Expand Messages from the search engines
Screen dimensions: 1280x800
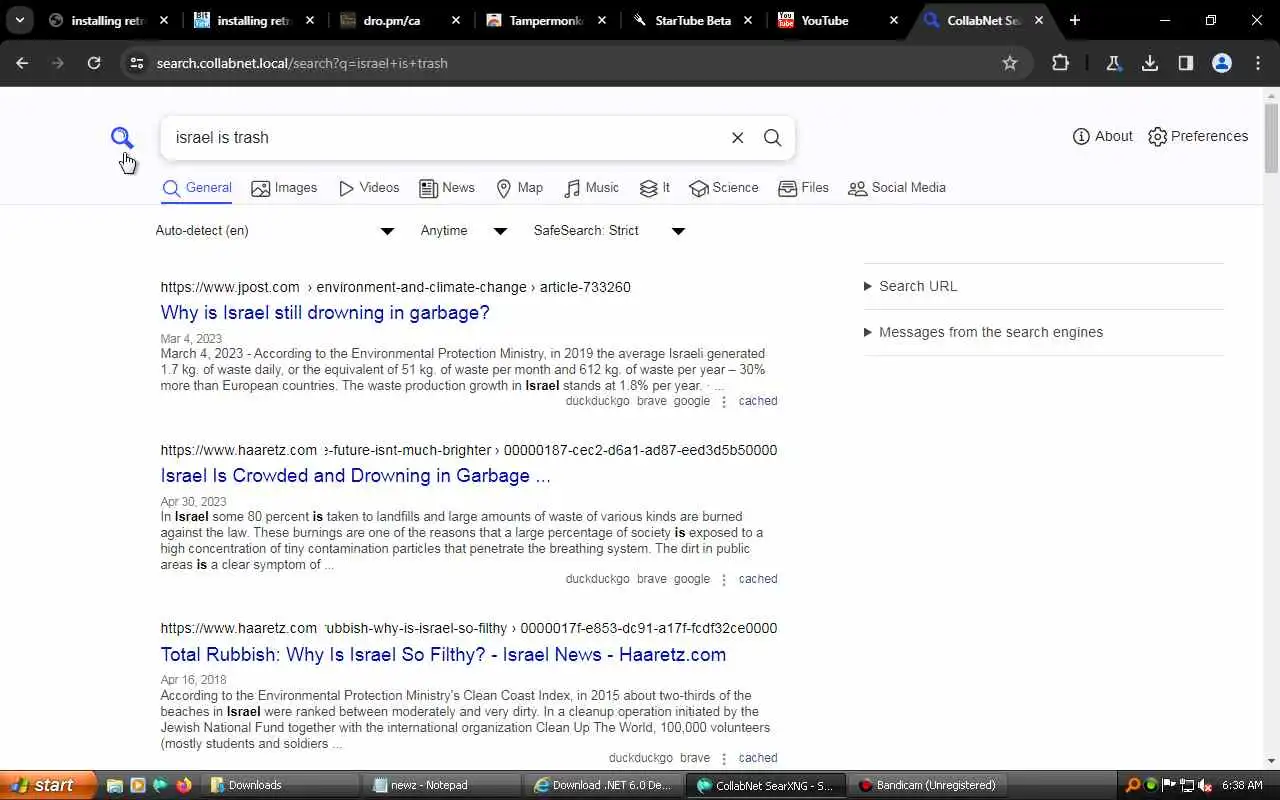(984, 332)
